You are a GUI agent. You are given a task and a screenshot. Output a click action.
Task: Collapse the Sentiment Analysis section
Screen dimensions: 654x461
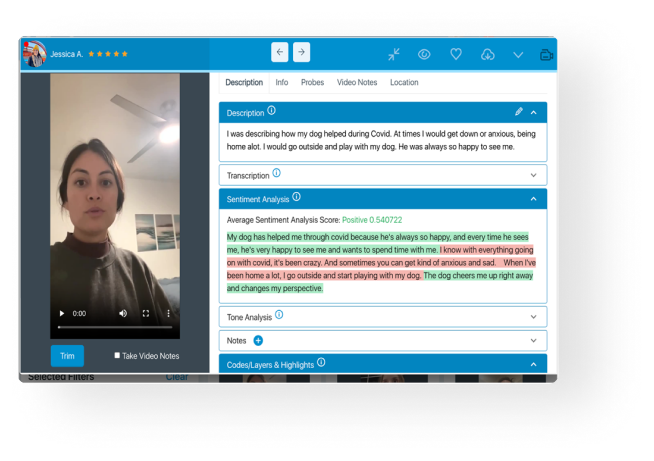(533, 199)
